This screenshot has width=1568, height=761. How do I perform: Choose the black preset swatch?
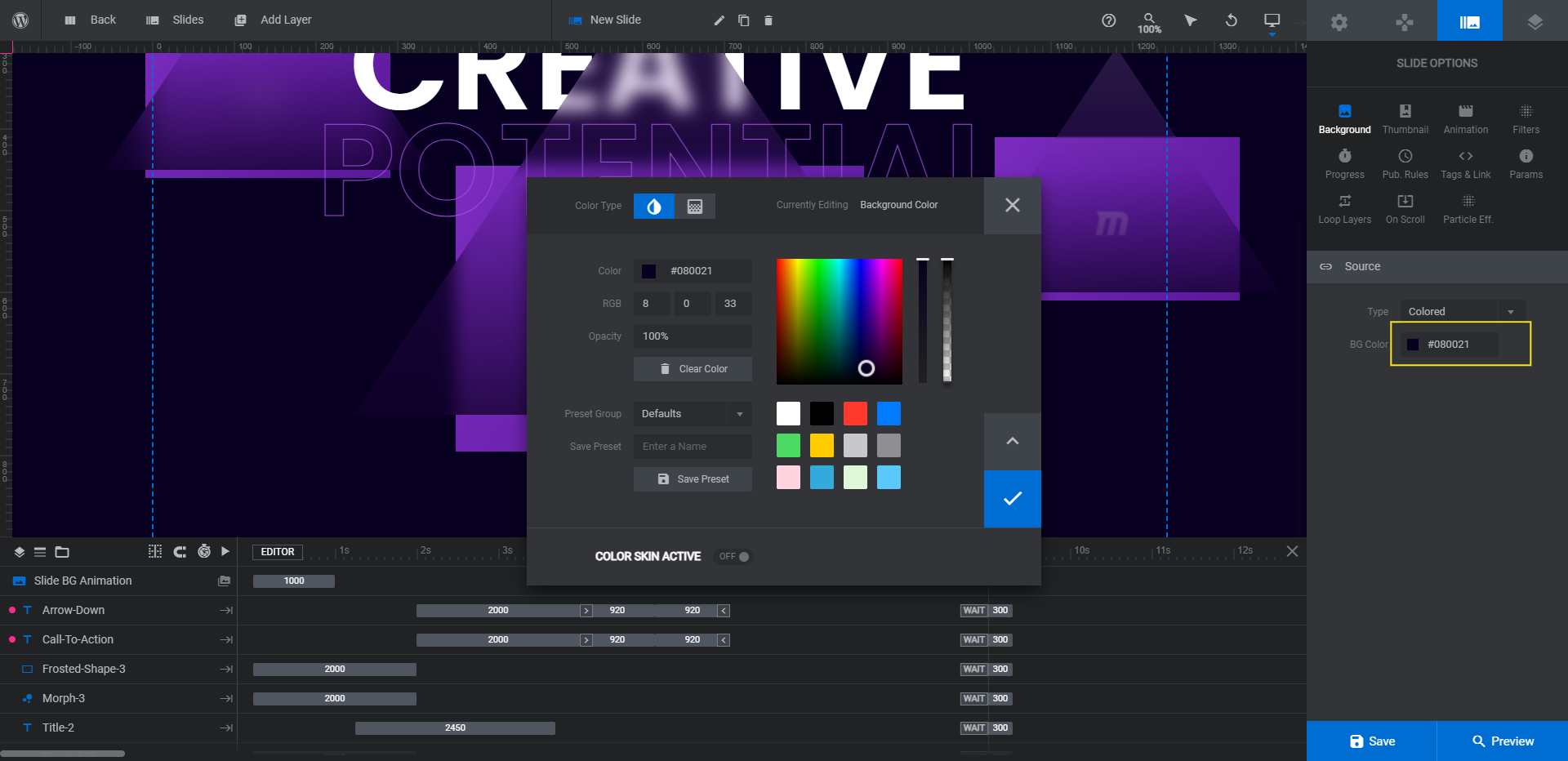822,414
